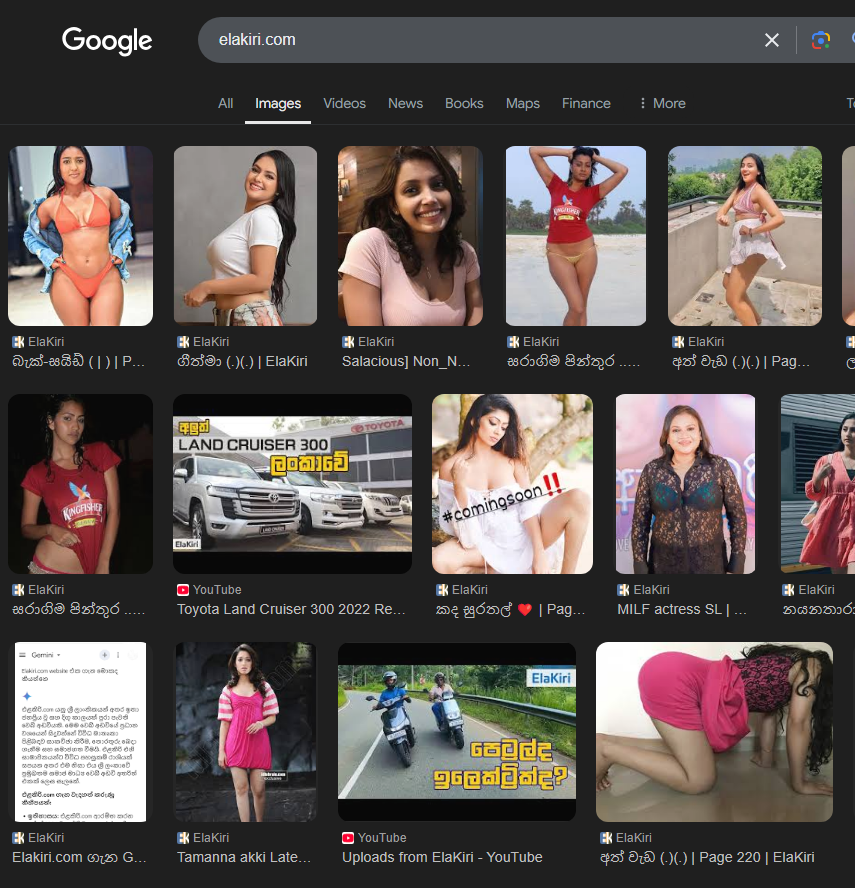Screen dimensions: 855x888
Task: Open the Toyota Land Cruiser 300 thumbnail
Action: [292, 484]
